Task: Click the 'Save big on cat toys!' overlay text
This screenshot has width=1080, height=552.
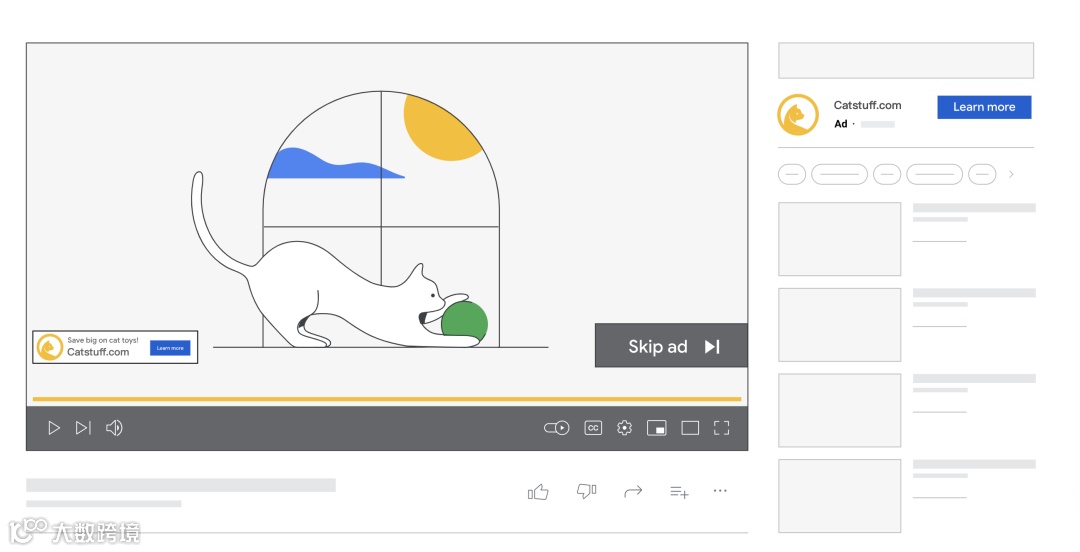Action: pos(103,340)
